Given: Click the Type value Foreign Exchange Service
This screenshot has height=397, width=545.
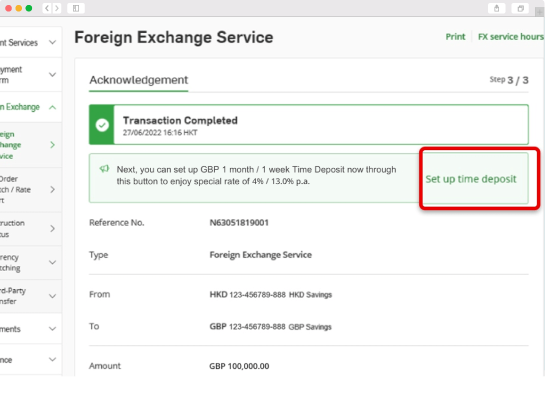Looking at the screenshot, I should click(261, 255).
